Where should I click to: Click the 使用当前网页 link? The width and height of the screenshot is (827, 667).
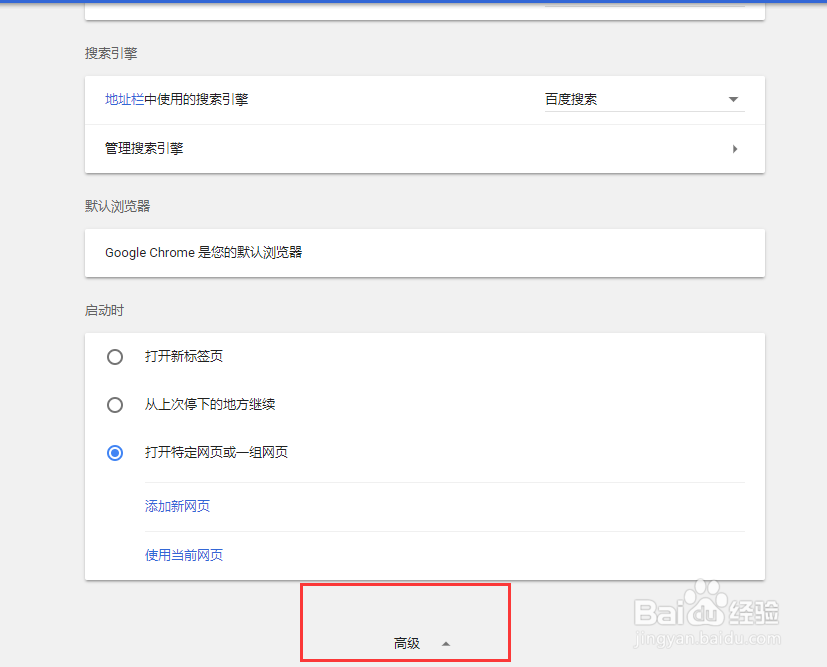point(183,555)
